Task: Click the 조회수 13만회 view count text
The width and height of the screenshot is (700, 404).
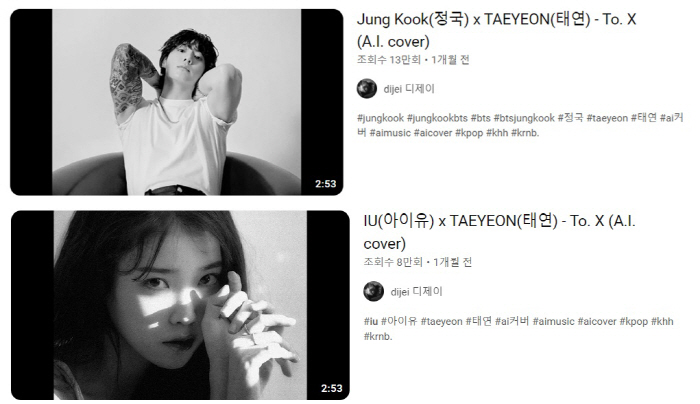Action: [389, 60]
